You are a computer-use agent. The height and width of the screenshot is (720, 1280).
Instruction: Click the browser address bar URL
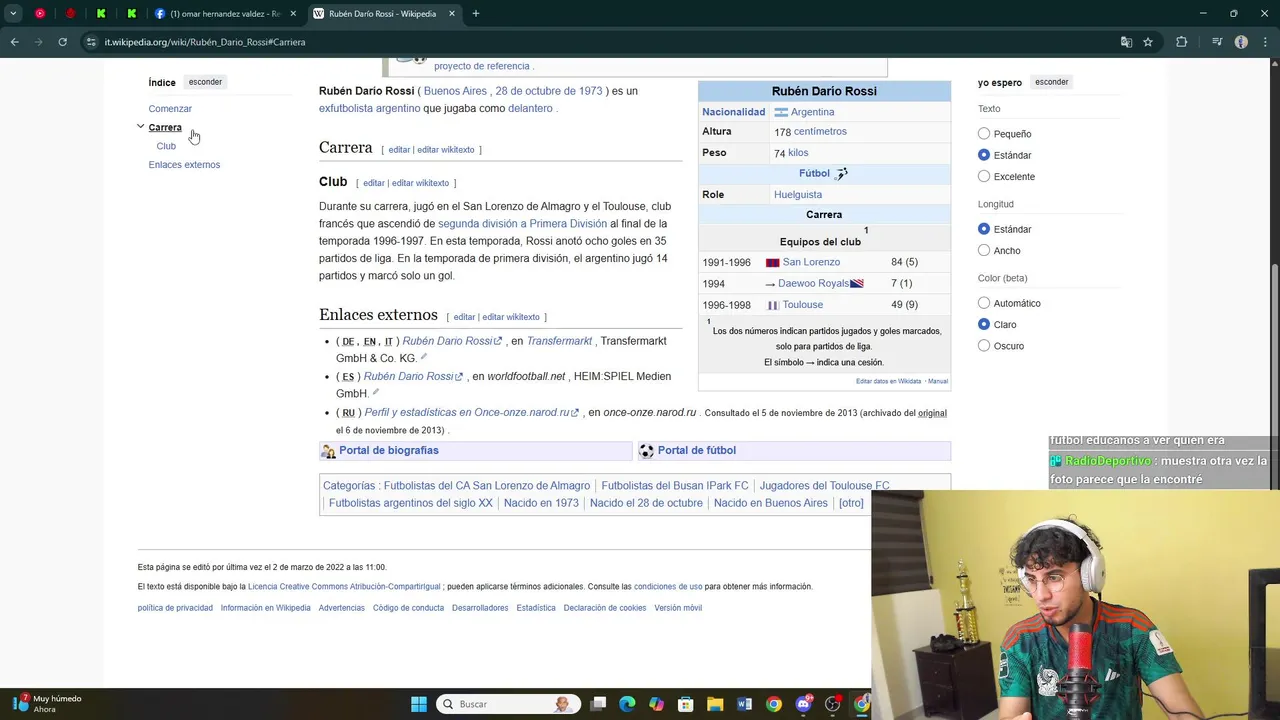205,42
